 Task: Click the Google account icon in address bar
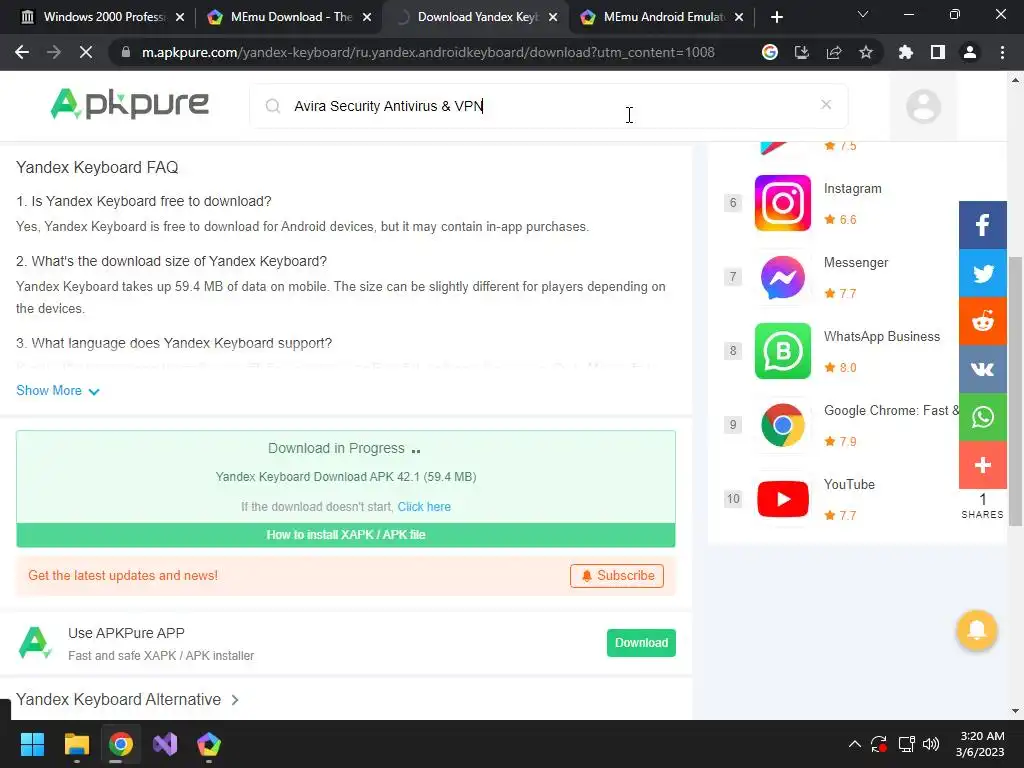coord(770,52)
